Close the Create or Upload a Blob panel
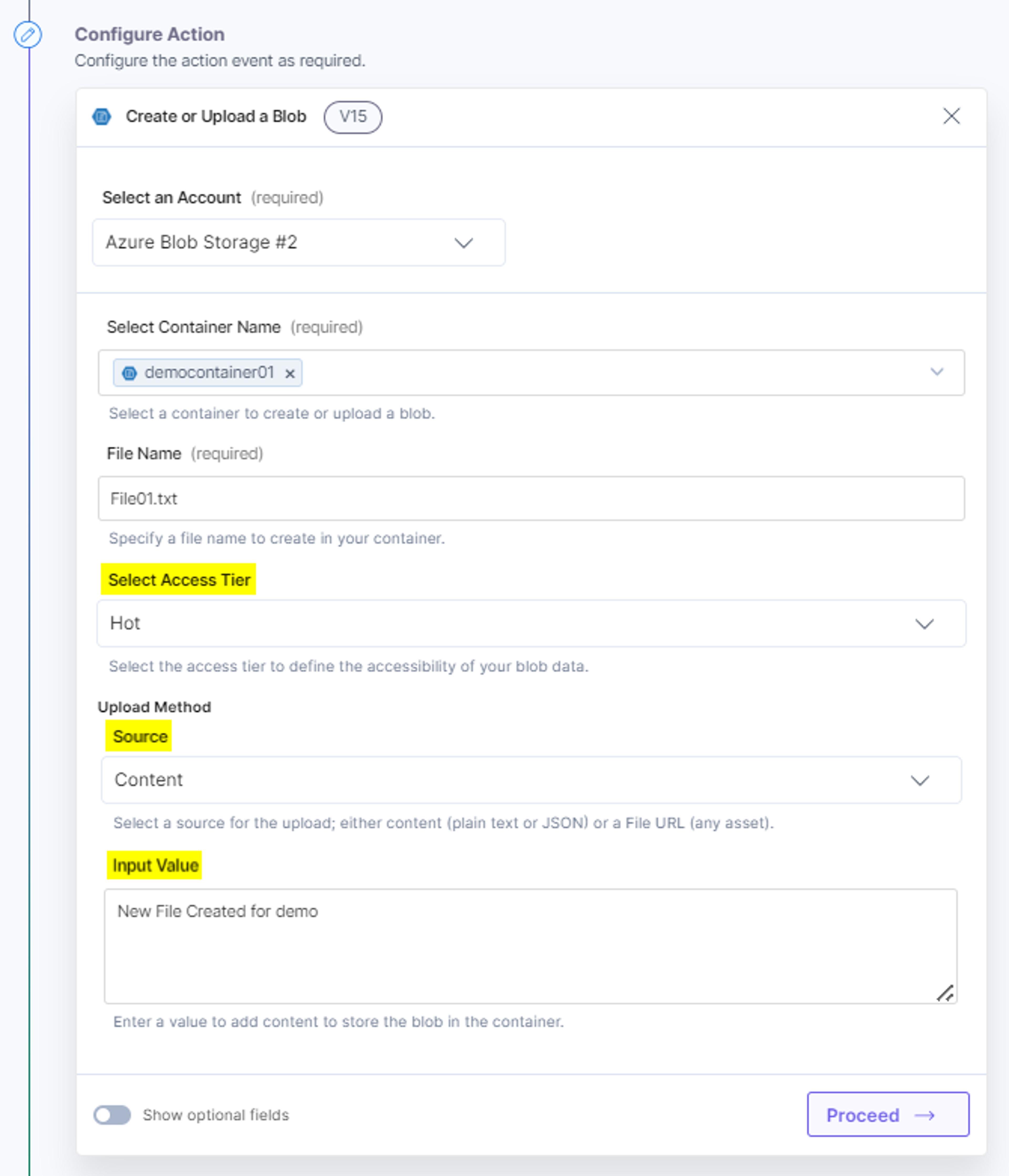 point(951,116)
